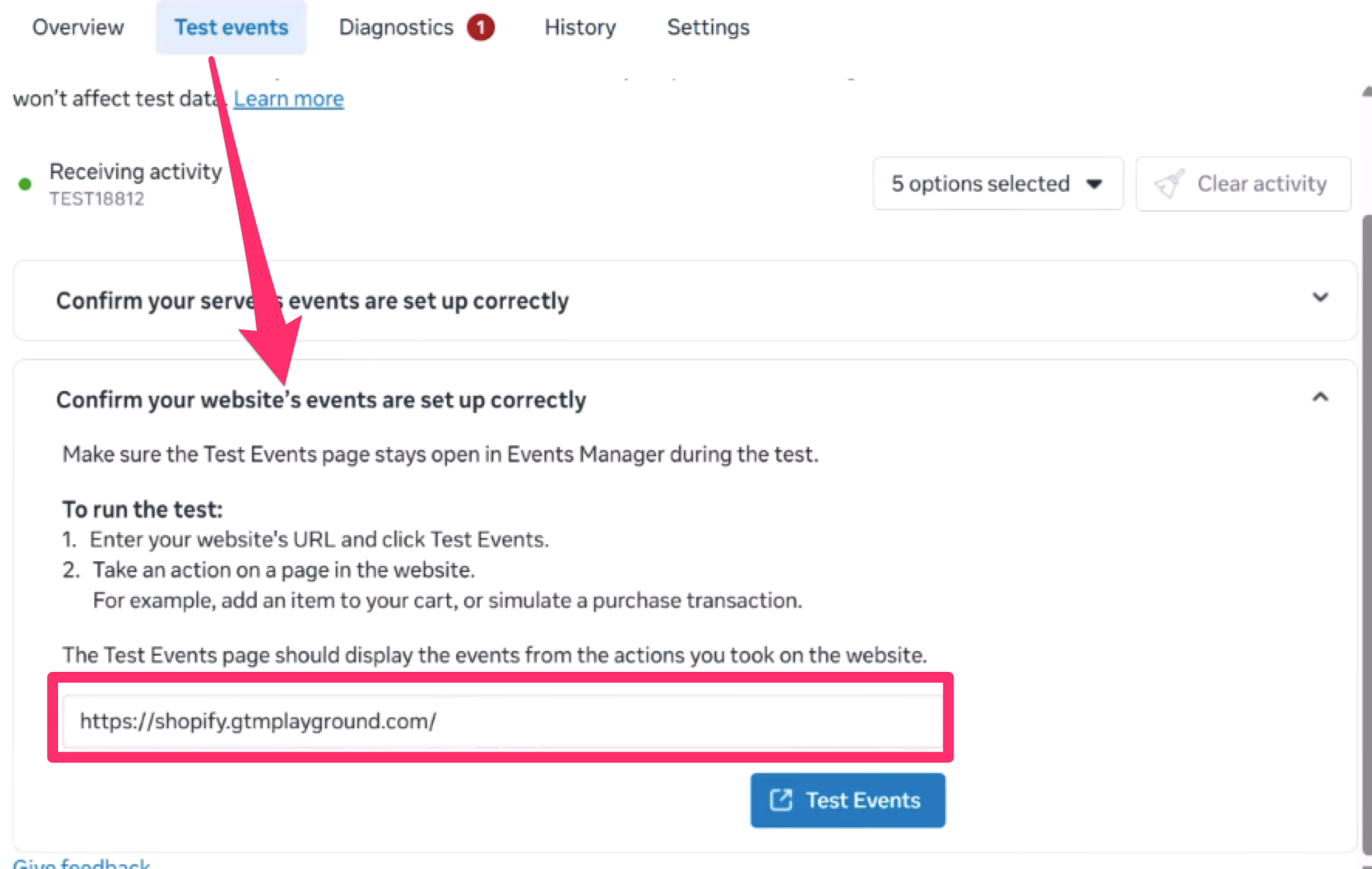Viewport: 1372px width, 869px height.
Task: Follow the Learn more link
Action: [x=288, y=99]
